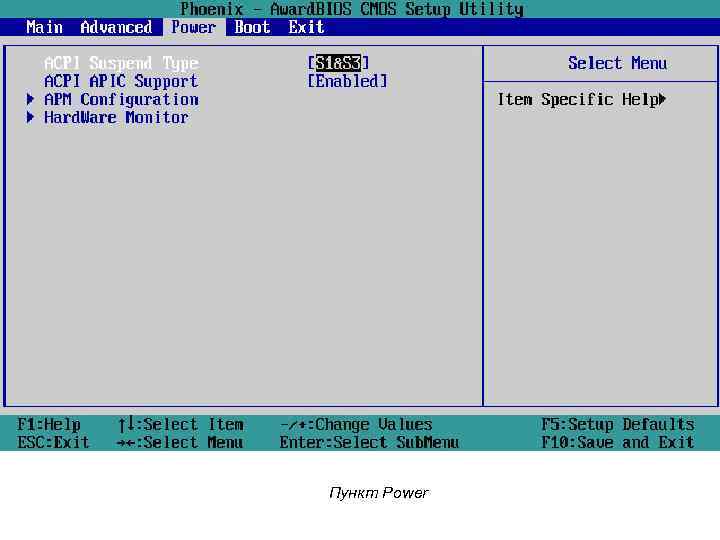Click the Select Item key hint
Viewport: 720px width, 540px height.
click(180, 424)
